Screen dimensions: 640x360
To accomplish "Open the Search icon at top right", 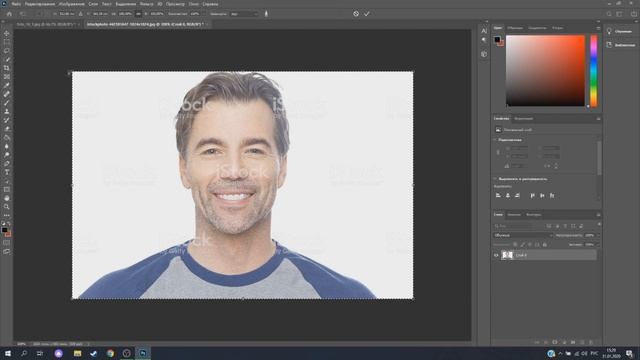I will pos(609,13).
